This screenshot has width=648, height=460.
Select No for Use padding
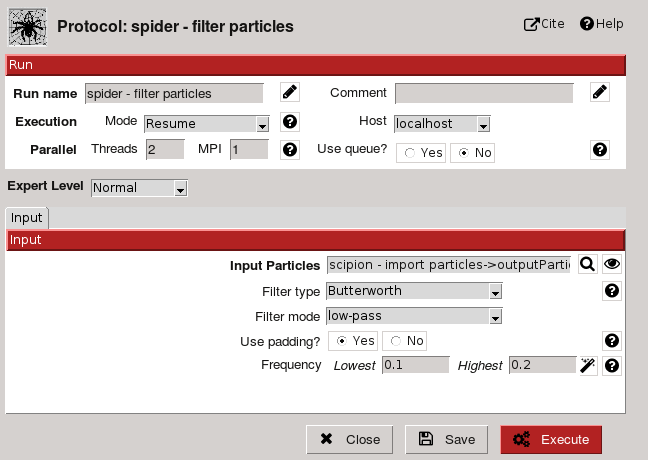click(404, 341)
